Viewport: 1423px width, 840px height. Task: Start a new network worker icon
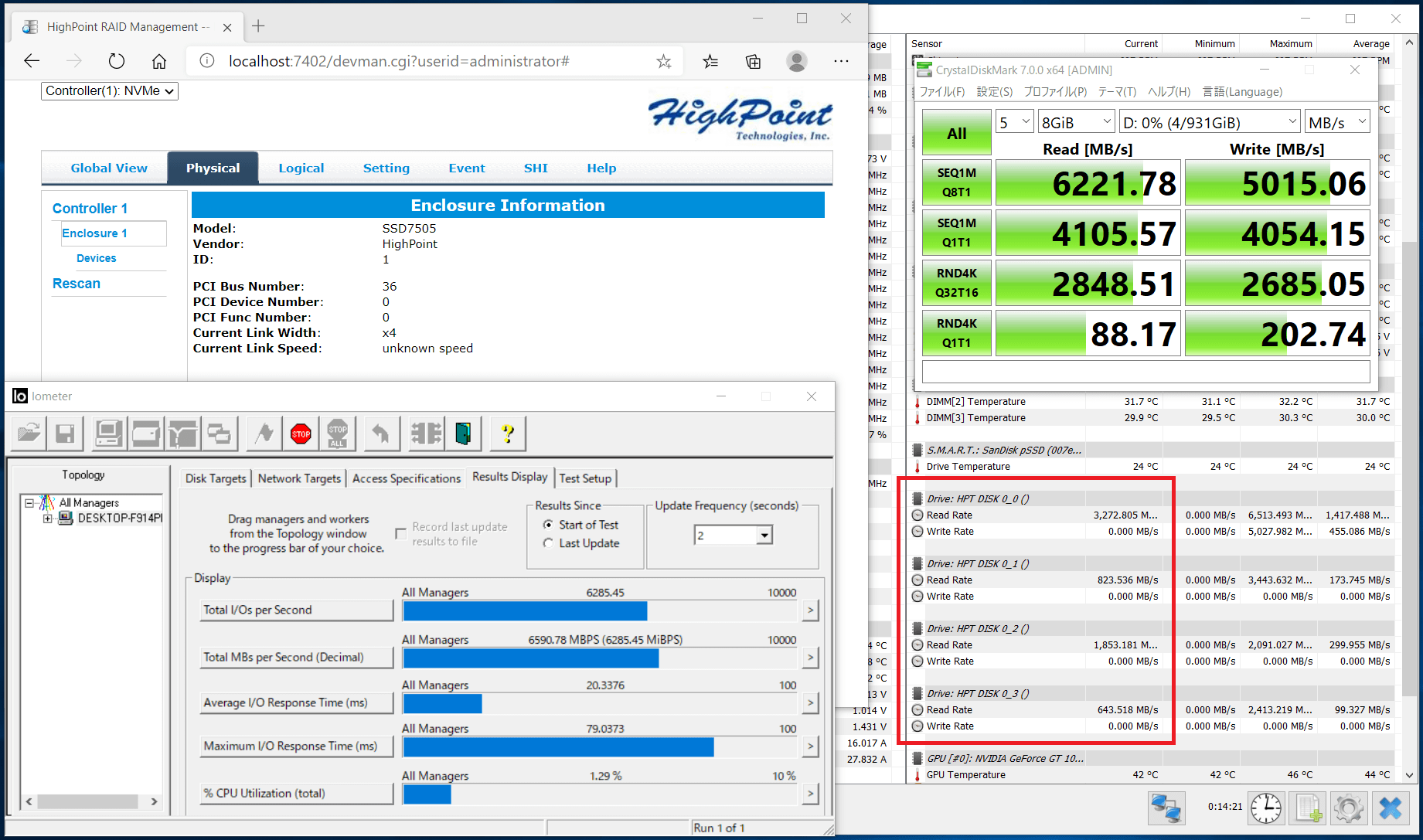click(x=182, y=433)
